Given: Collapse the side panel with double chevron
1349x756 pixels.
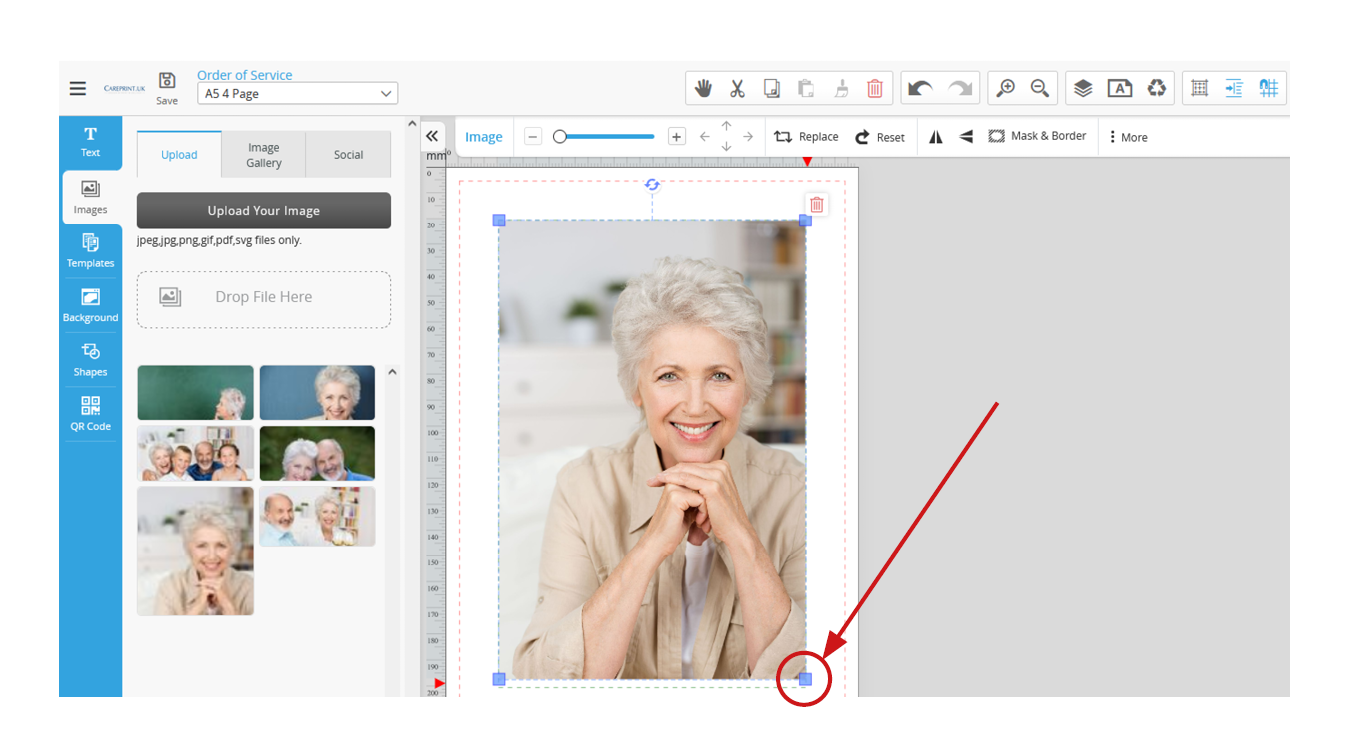Looking at the screenshot, I should click(x=432, y=136).
